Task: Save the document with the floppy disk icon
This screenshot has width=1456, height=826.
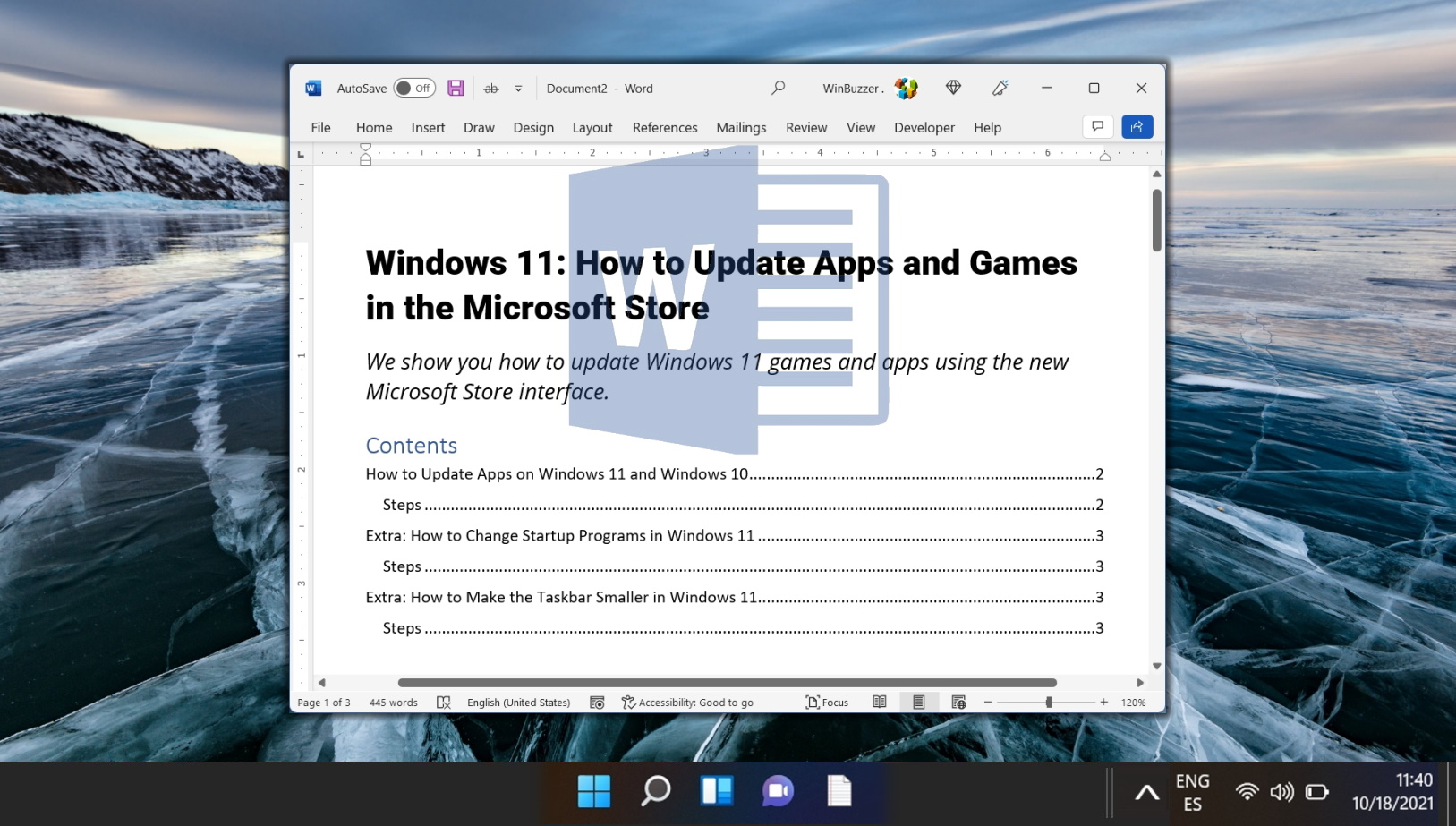Action: [x=456, y=88]
